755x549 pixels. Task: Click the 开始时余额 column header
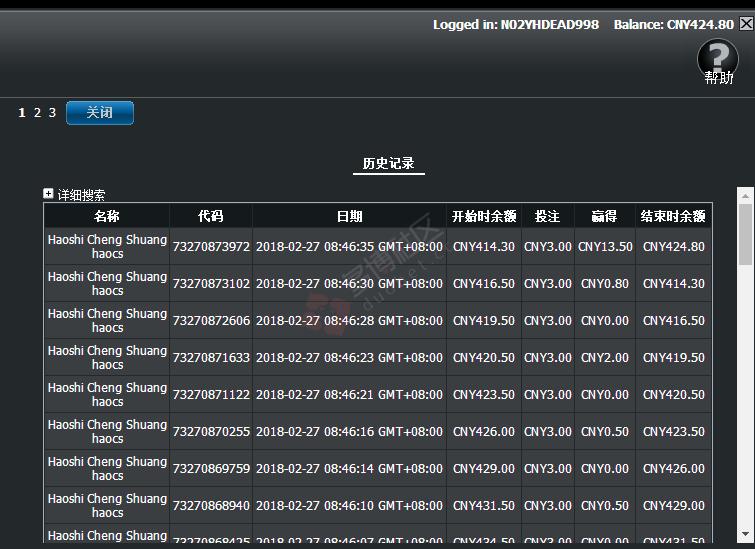point(484,216)
